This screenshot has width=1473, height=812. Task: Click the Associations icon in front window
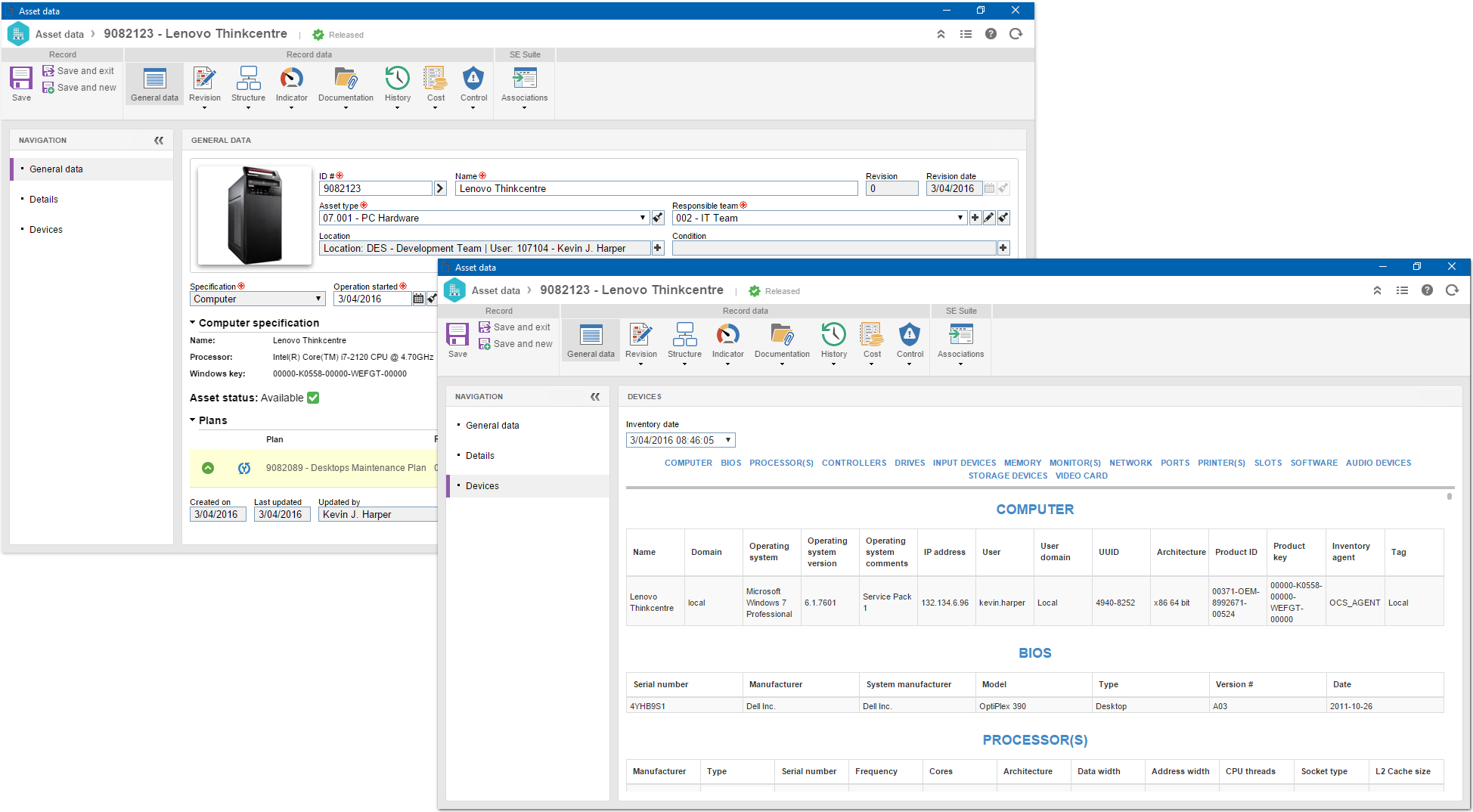pos(960,335)
